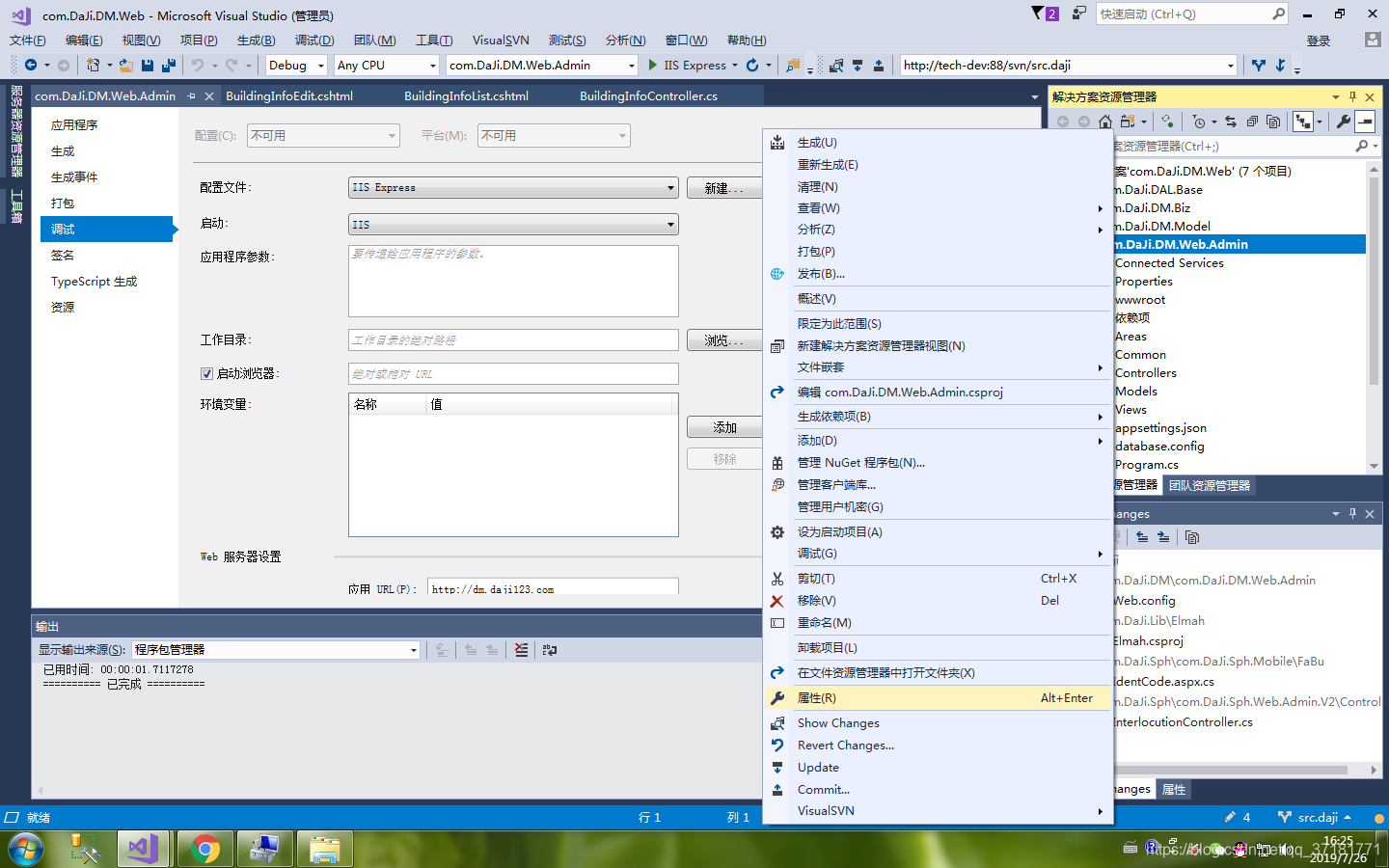Select 生成(U) in context menu
This screenshot has height=868, width=1389.
(x=938, y=143)
